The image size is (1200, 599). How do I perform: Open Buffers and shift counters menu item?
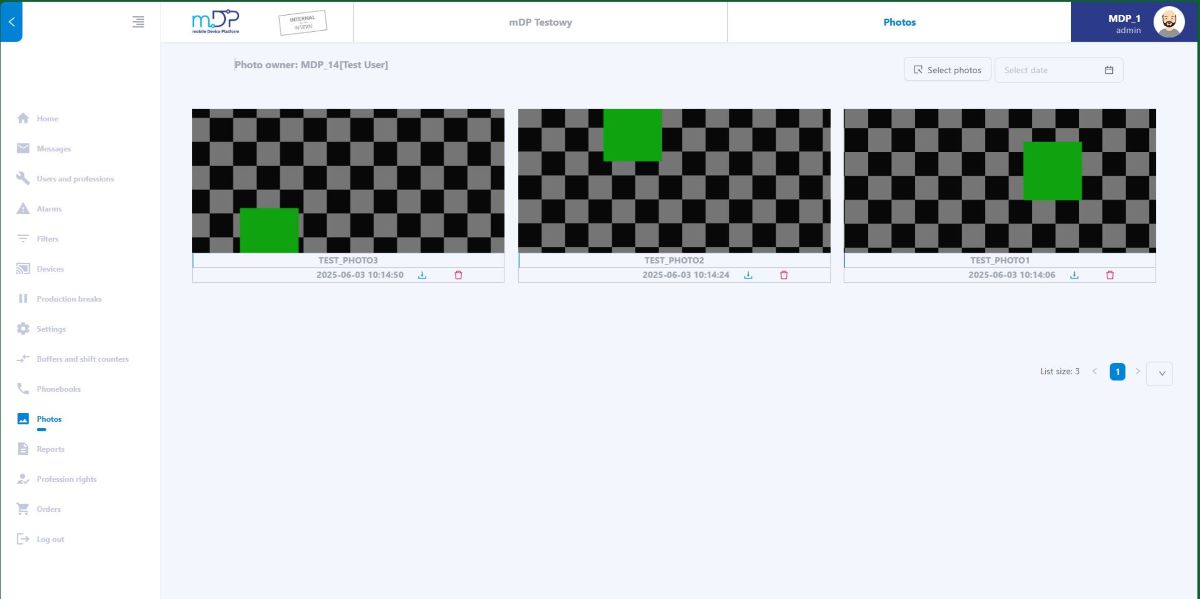(83, 359)
